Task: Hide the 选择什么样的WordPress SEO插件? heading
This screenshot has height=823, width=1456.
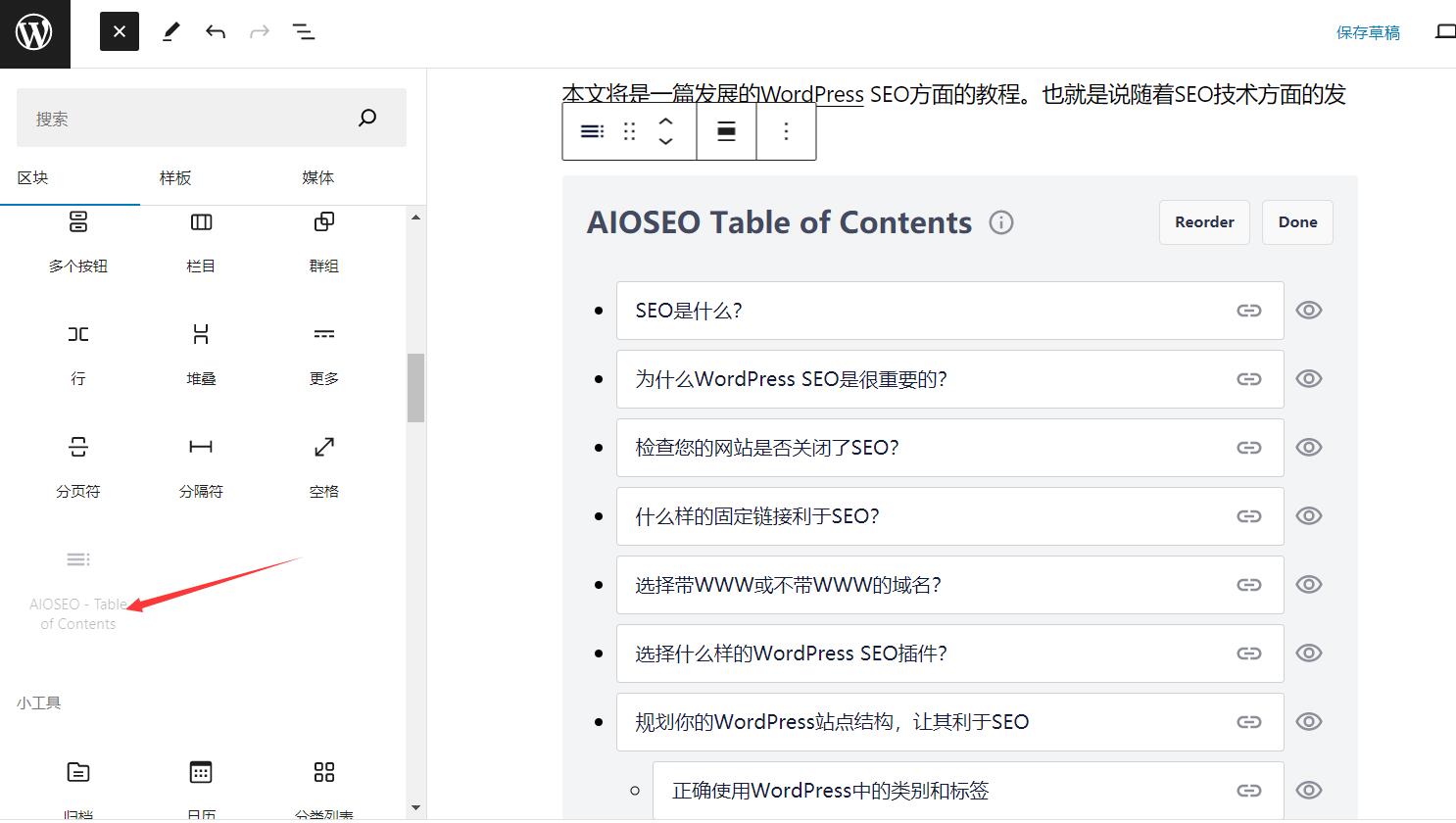Action: tap(1309, 654)
